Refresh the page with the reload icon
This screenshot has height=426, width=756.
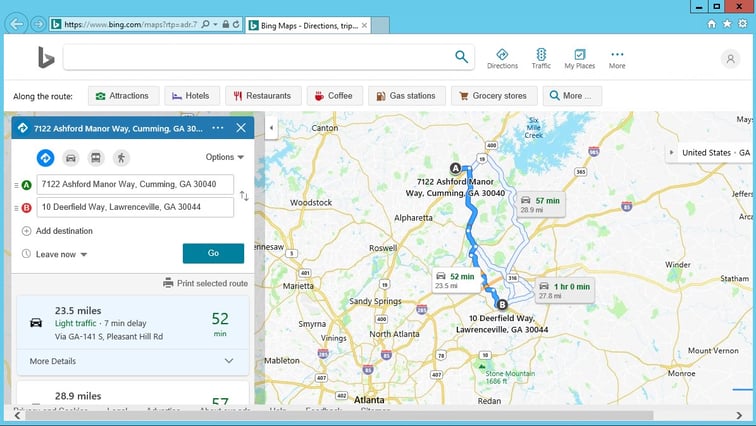pos(236,24)
